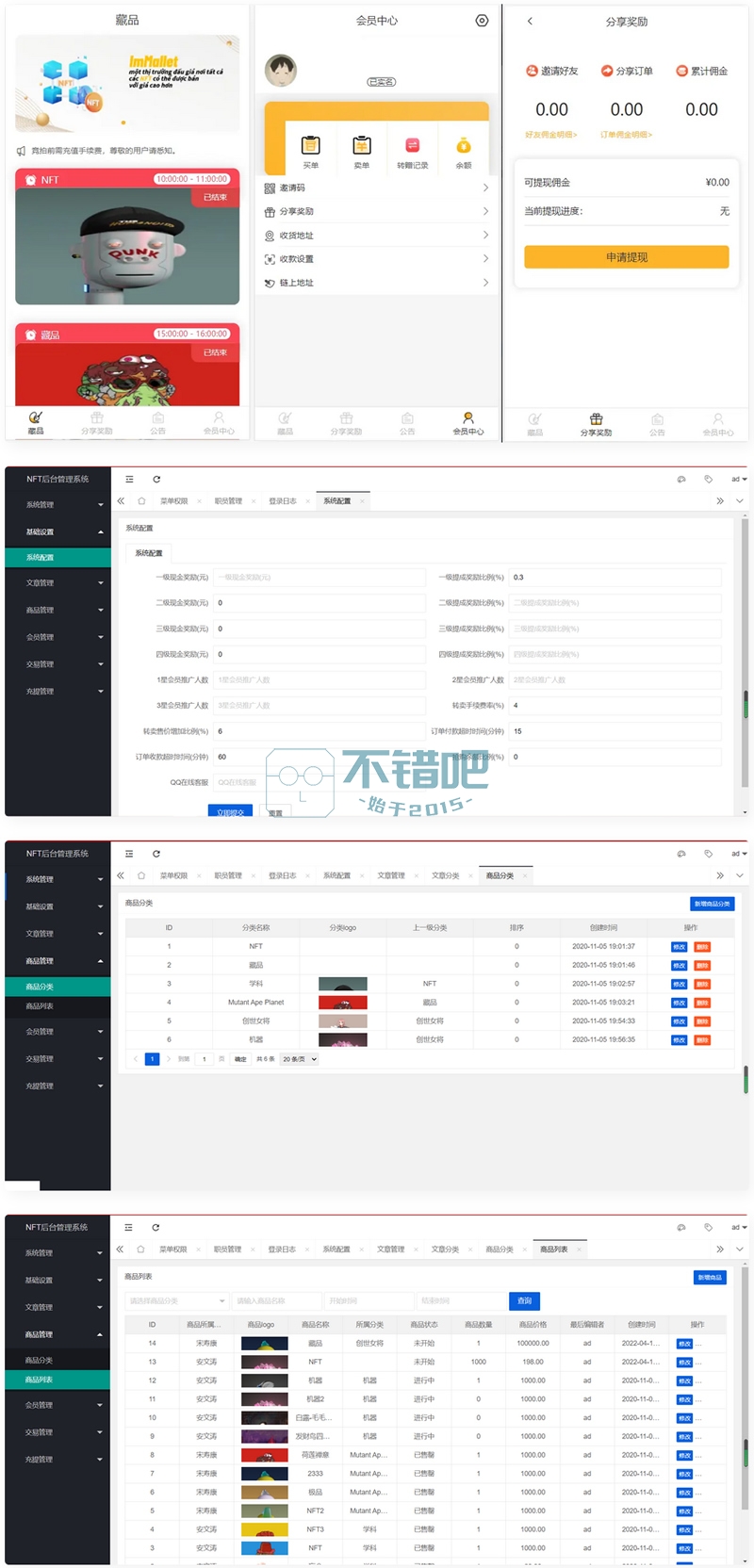This screenshot has width=754, height=1568.
Task: Open 好友佣金明细 link
Action: point(550,135)
